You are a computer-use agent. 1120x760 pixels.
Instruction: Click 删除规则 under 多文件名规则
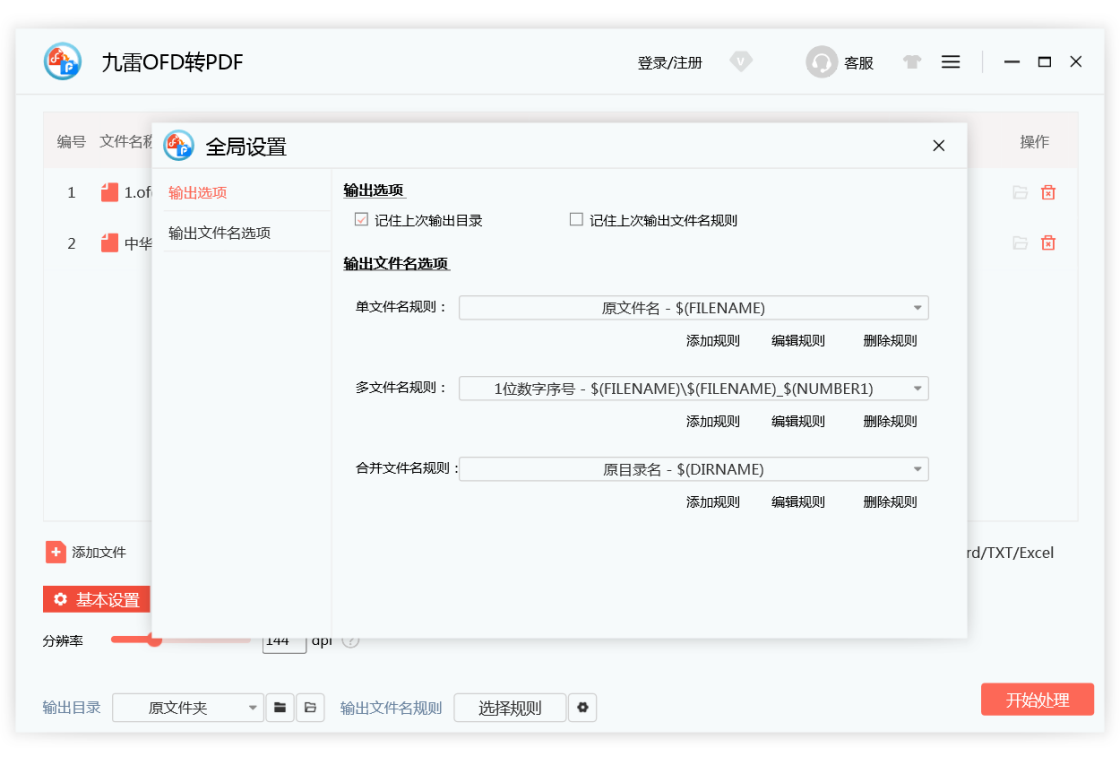click(x=890, y=421)
